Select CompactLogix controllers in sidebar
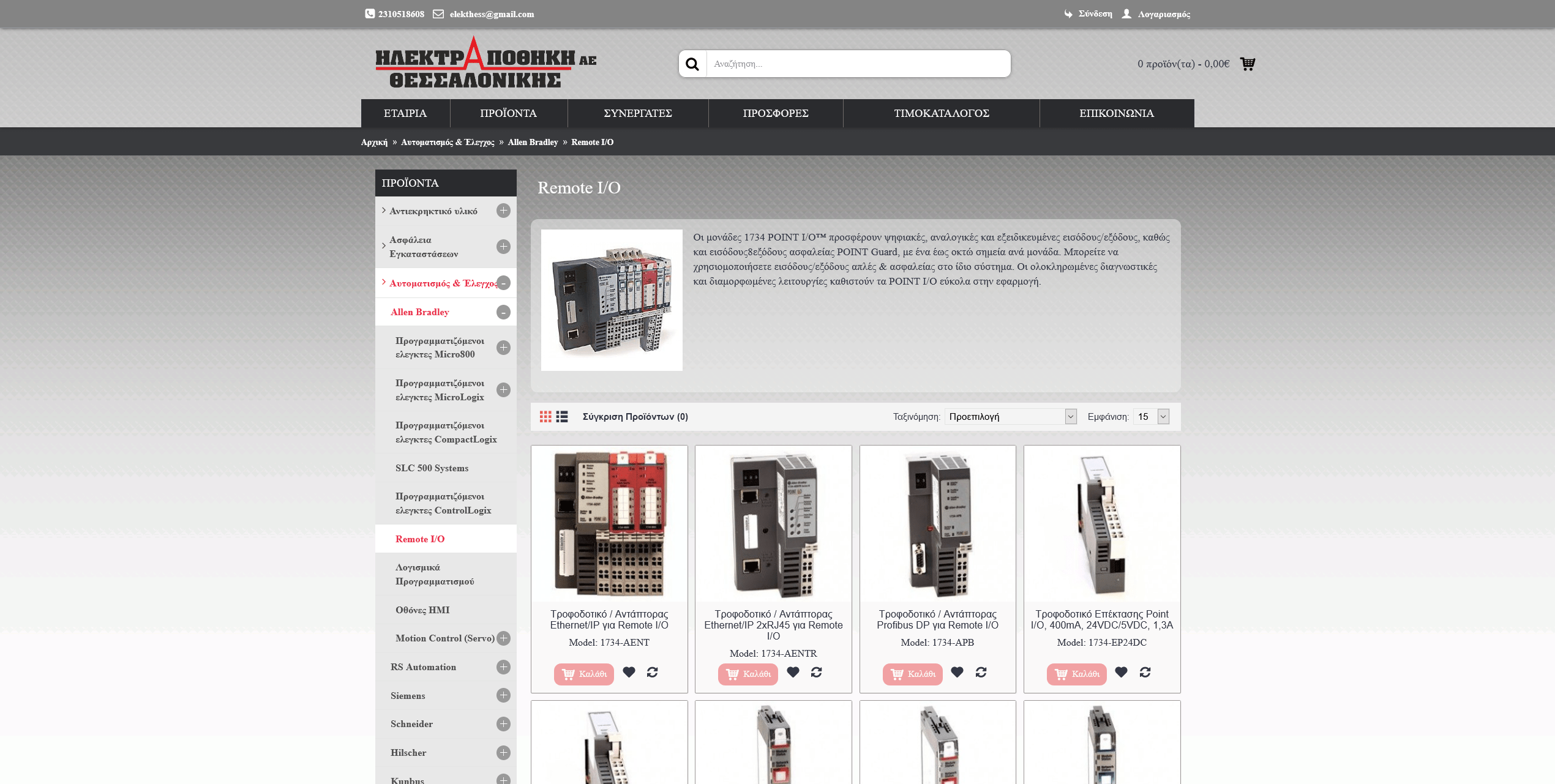1555x784 pixels. 446,433
